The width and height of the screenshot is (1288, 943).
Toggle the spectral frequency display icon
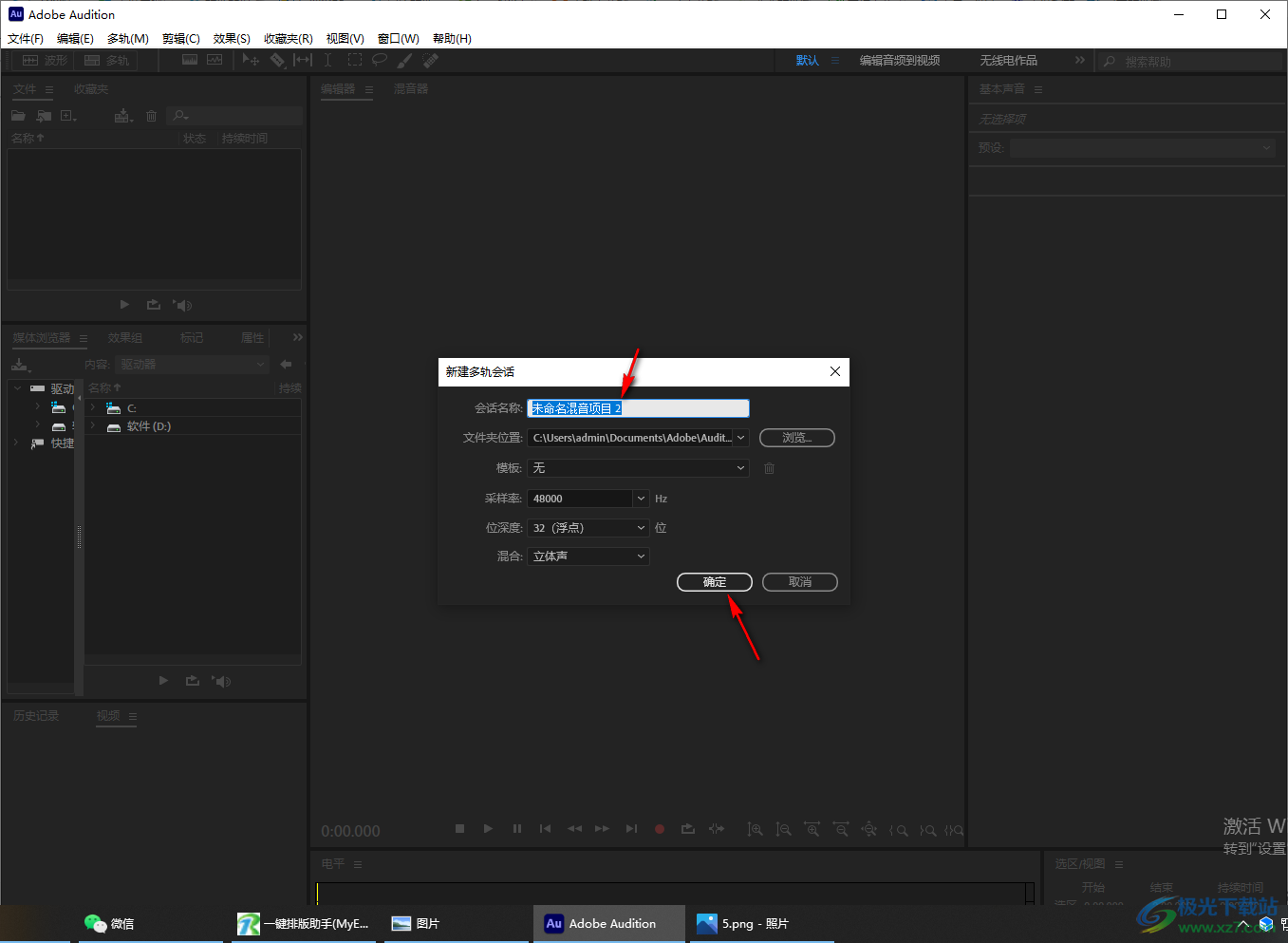[x=190, y=60]
